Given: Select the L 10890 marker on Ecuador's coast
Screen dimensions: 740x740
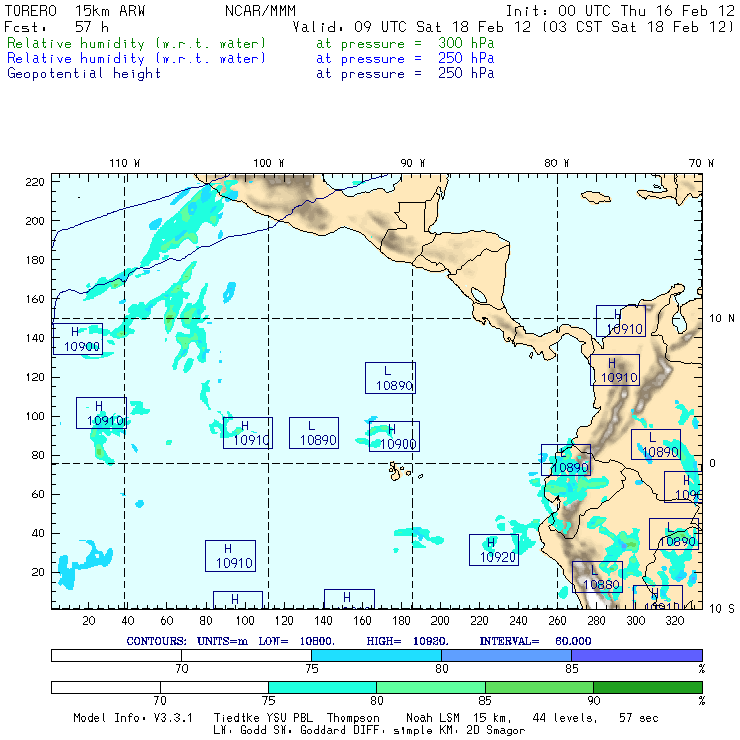Looking at the screenshot, I should pyautogui.click(x=566, y=460).
